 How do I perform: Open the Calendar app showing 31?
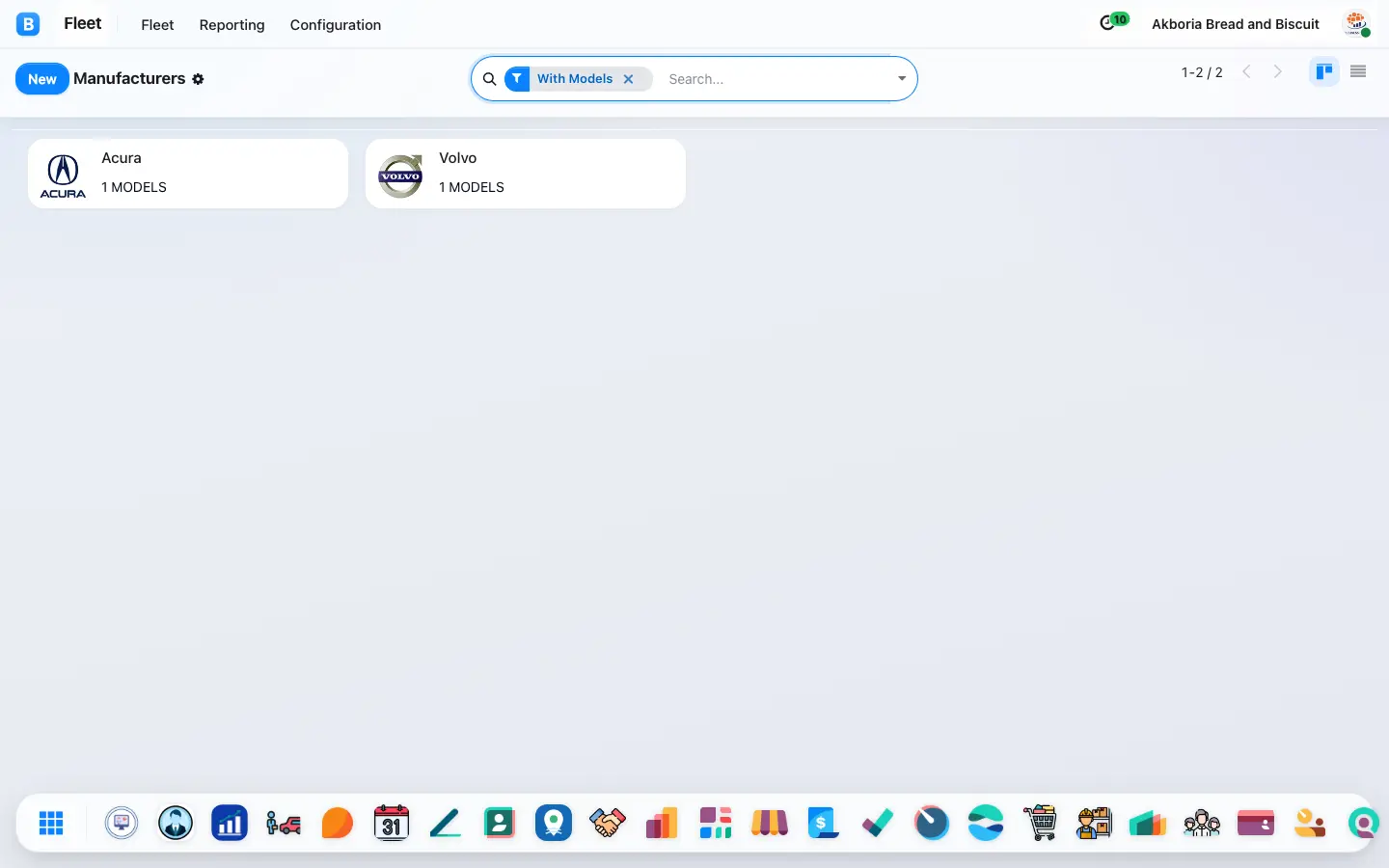pyautogui.click(x=392, y=823)
